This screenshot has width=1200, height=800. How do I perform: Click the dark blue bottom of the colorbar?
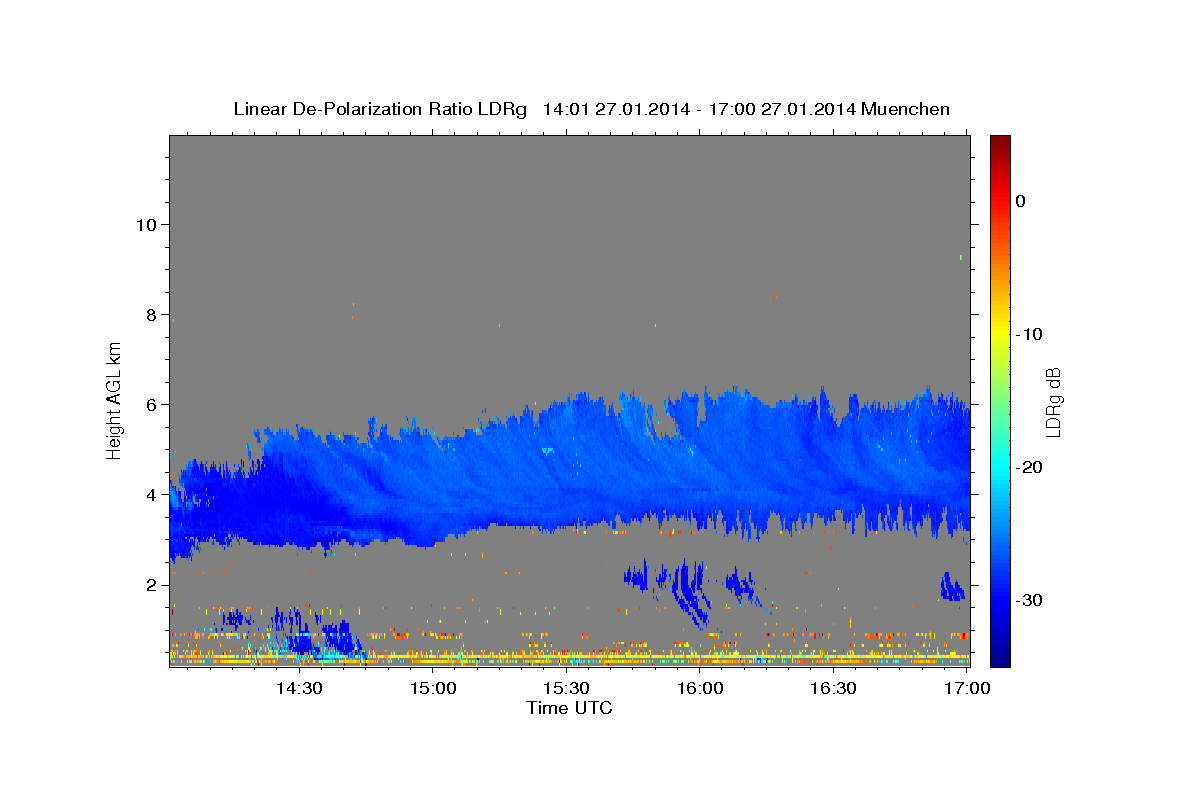pyautogui.click(x=1000, y=655)
